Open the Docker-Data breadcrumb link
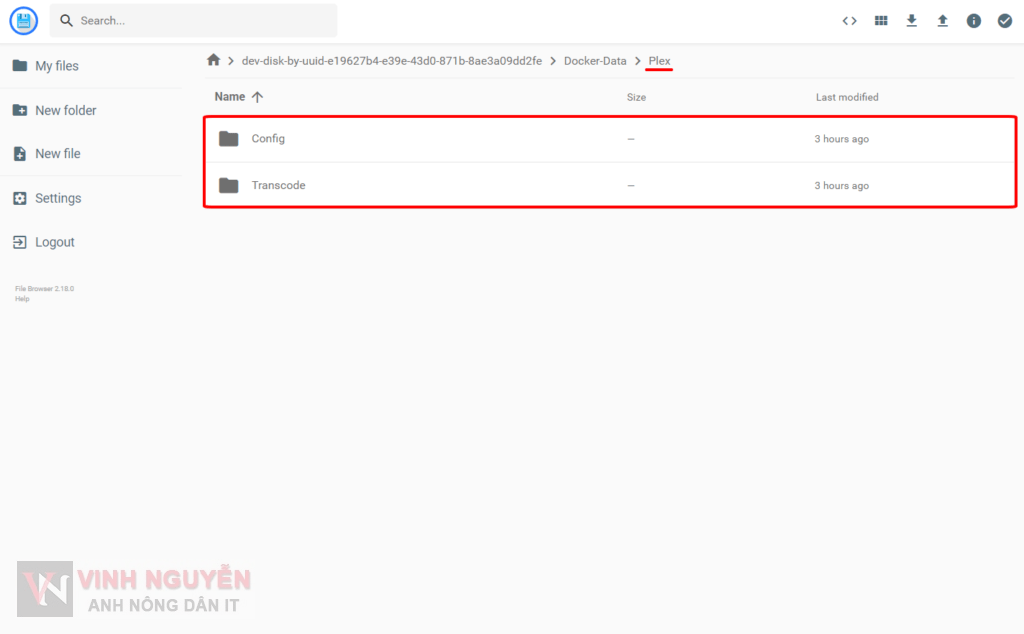 (x=595, y=60)
